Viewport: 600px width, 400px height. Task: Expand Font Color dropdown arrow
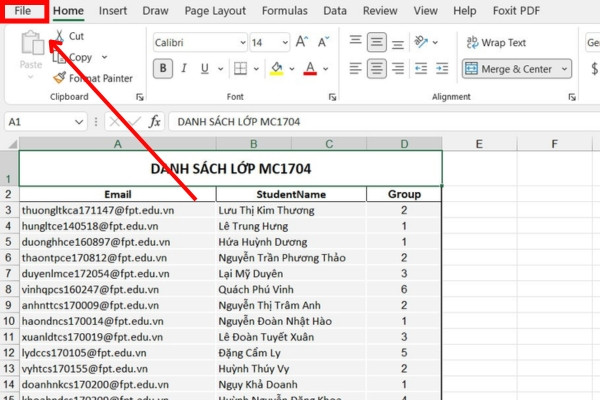point(326,69)
